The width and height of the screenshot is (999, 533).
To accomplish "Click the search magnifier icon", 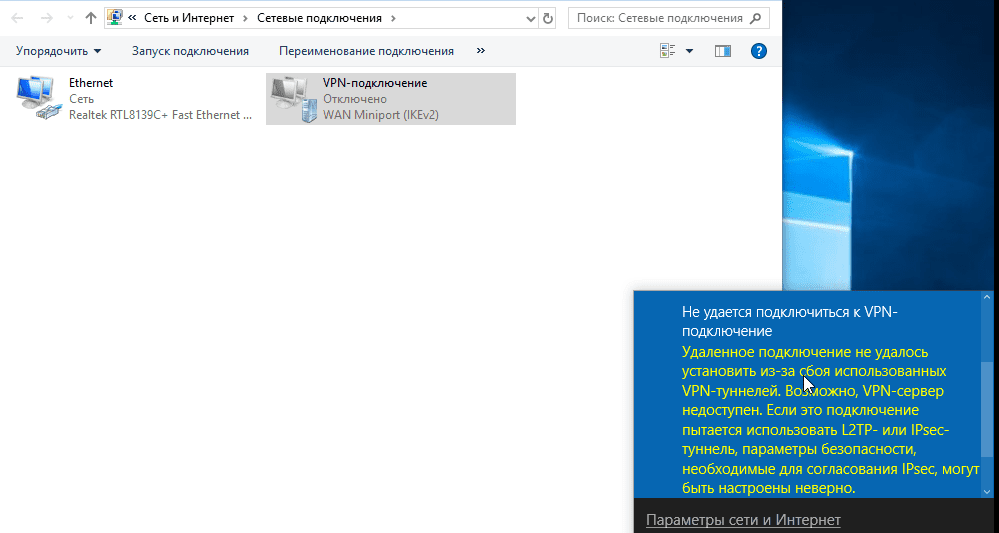I will pos(756,18).
